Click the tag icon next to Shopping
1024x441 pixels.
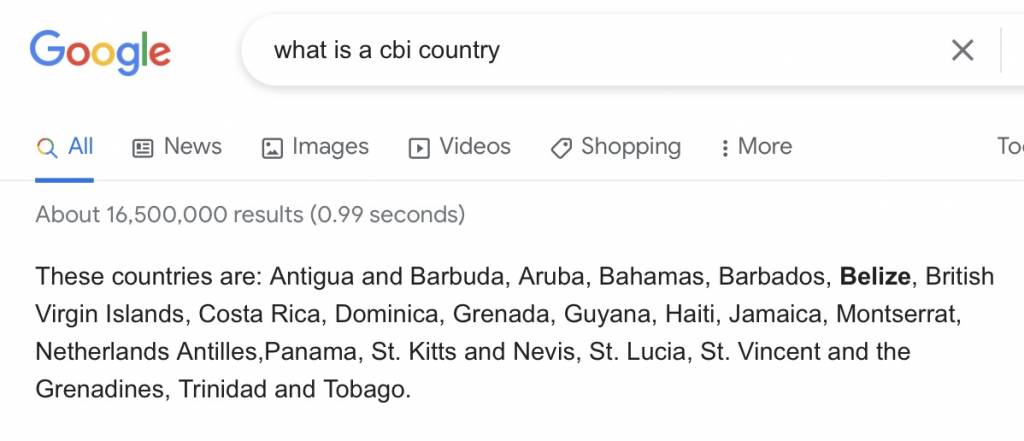click(561, 148)
